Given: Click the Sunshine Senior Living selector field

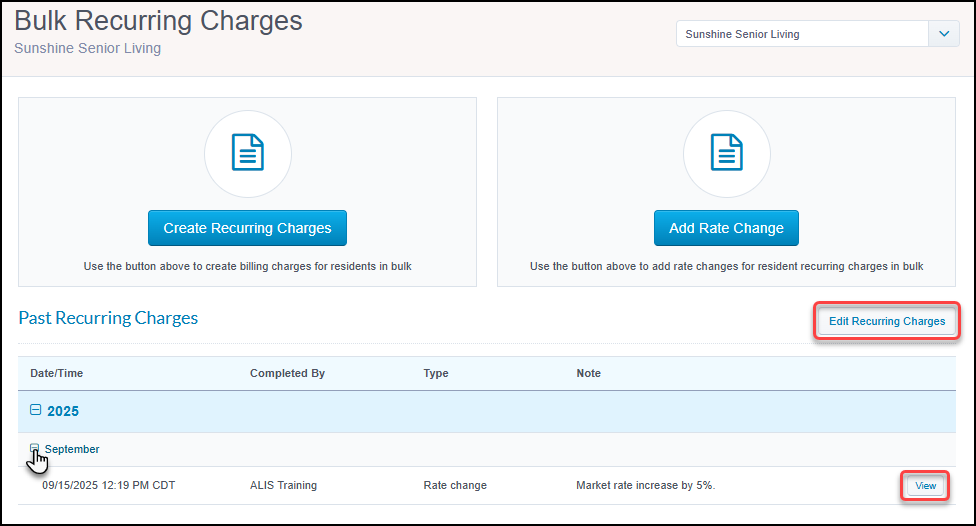Looking at the screenshot, I should [802, 34].
